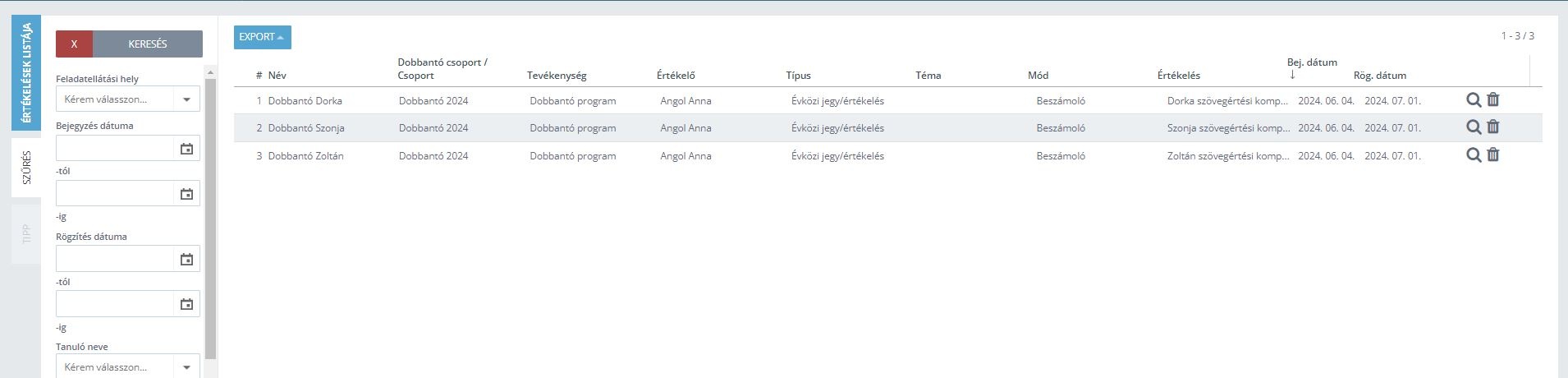The image size is (1568, 378).
Task: Switch to Értékelések listája tab
Action: point(26,72)
